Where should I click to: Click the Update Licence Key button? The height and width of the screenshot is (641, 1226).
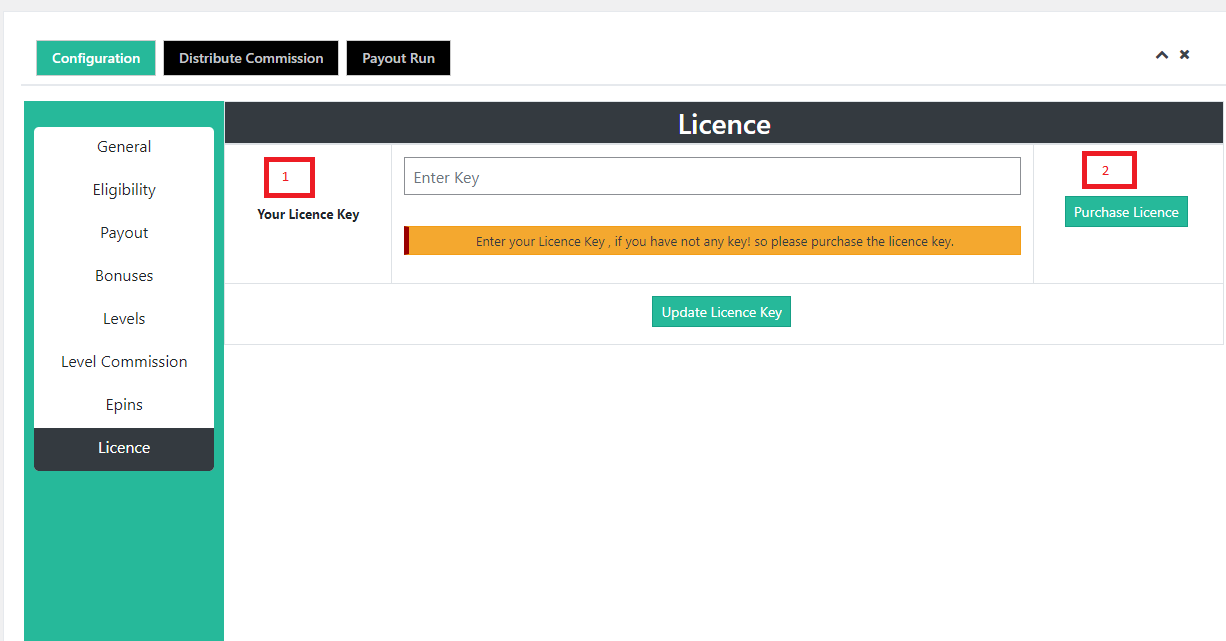coord(721,312)
